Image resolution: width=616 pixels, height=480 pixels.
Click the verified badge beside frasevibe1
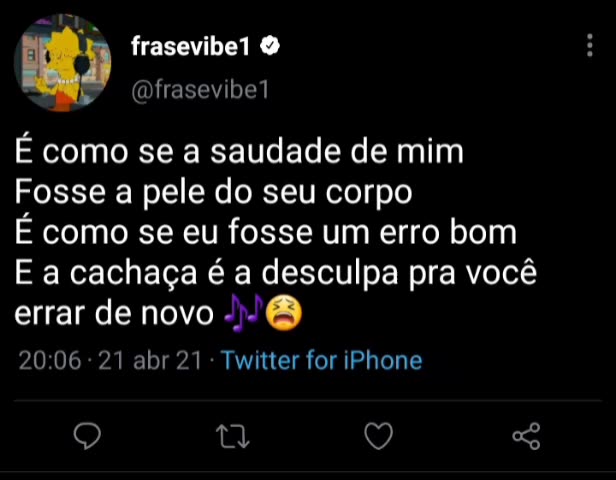point(270,46)
